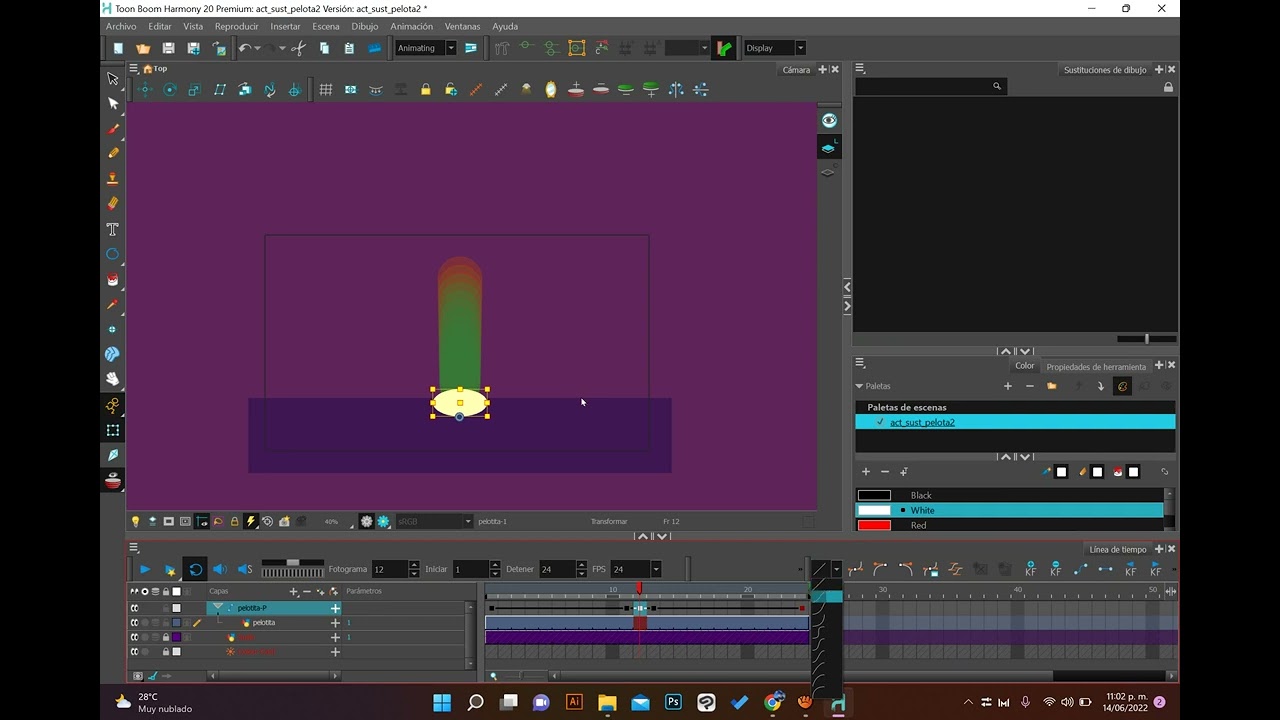
Task: Toggle lock on purple color layer
Action: (166, 637)
